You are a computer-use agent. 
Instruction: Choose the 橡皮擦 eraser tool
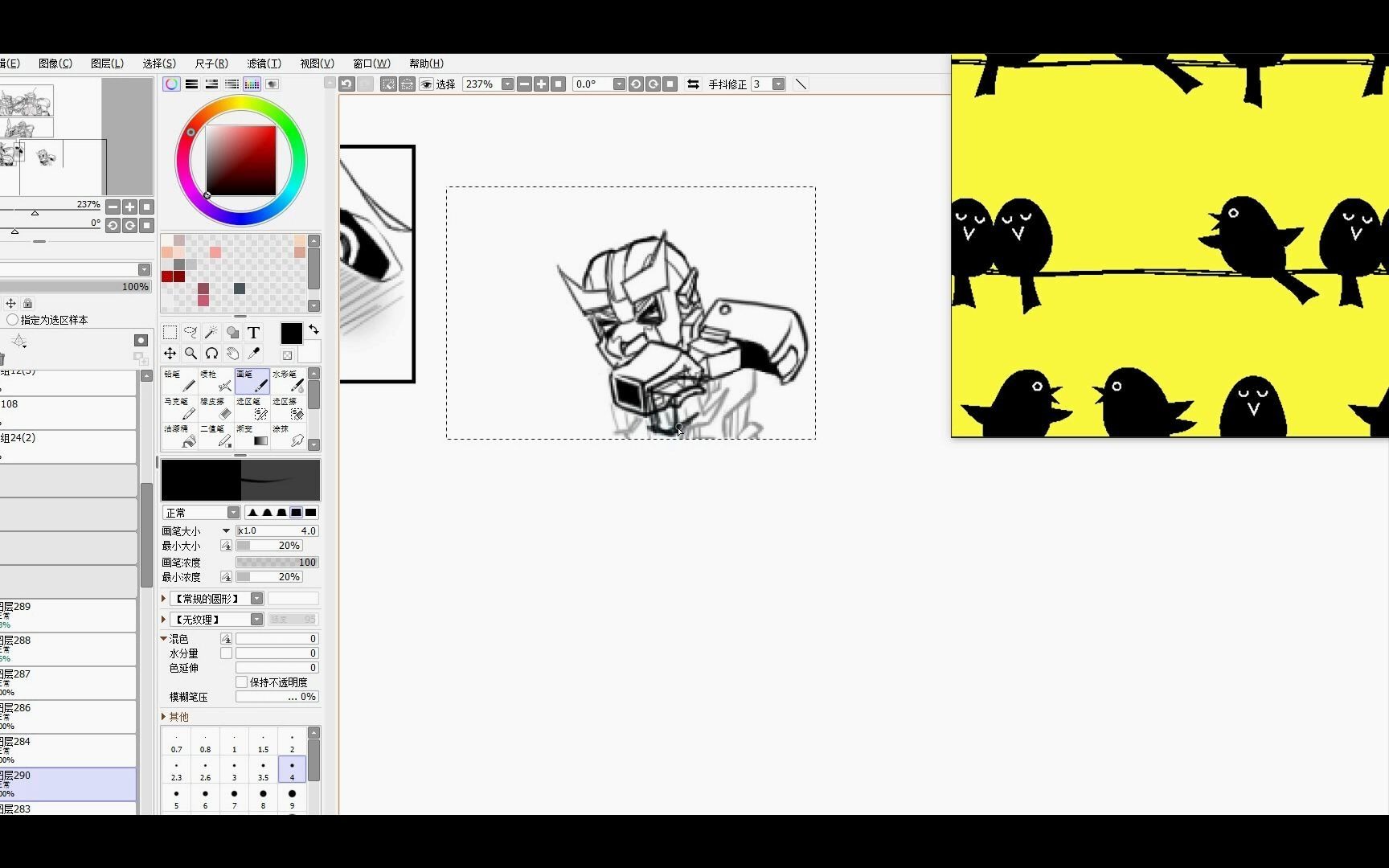click(215, 408)
